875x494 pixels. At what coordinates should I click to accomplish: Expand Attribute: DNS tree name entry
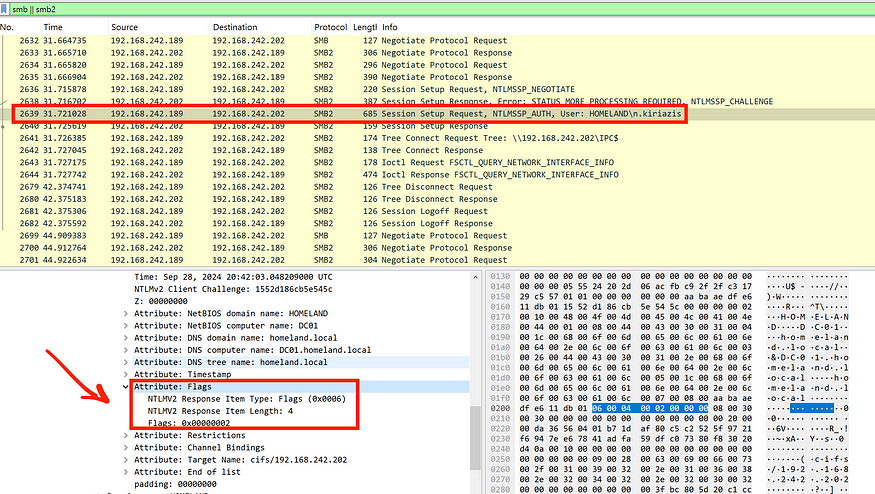tap(126, 362)
